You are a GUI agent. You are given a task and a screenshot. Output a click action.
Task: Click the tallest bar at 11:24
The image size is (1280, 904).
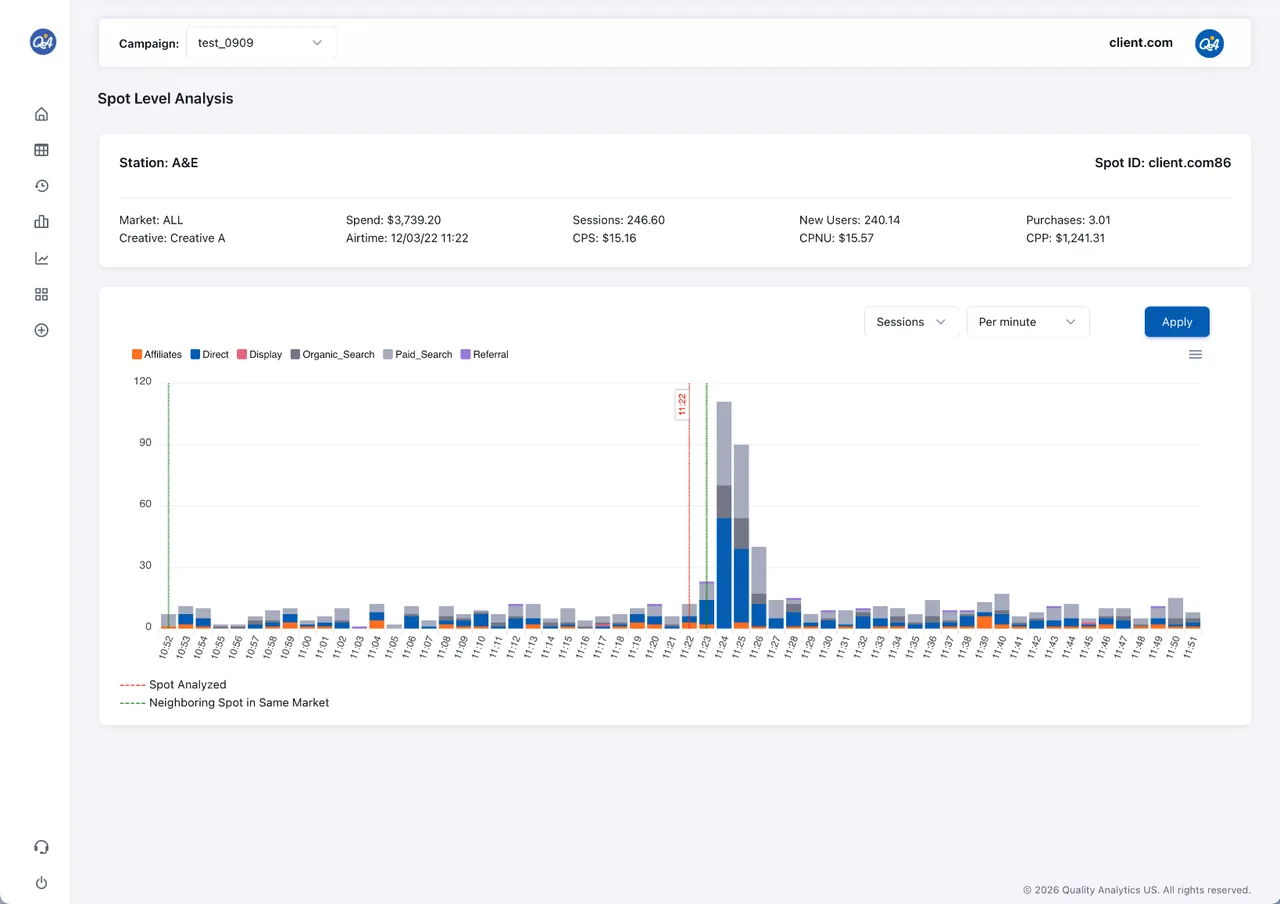[724, 515]
